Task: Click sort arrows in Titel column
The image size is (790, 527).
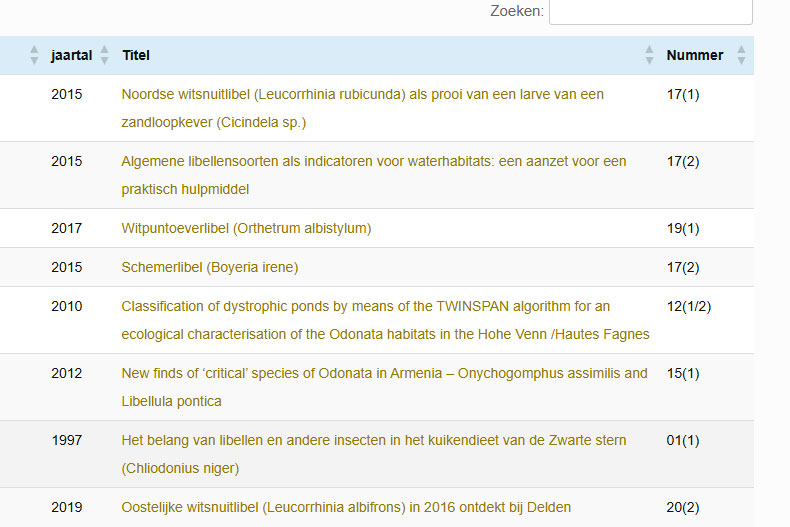Action: click(x=650, y=56)
